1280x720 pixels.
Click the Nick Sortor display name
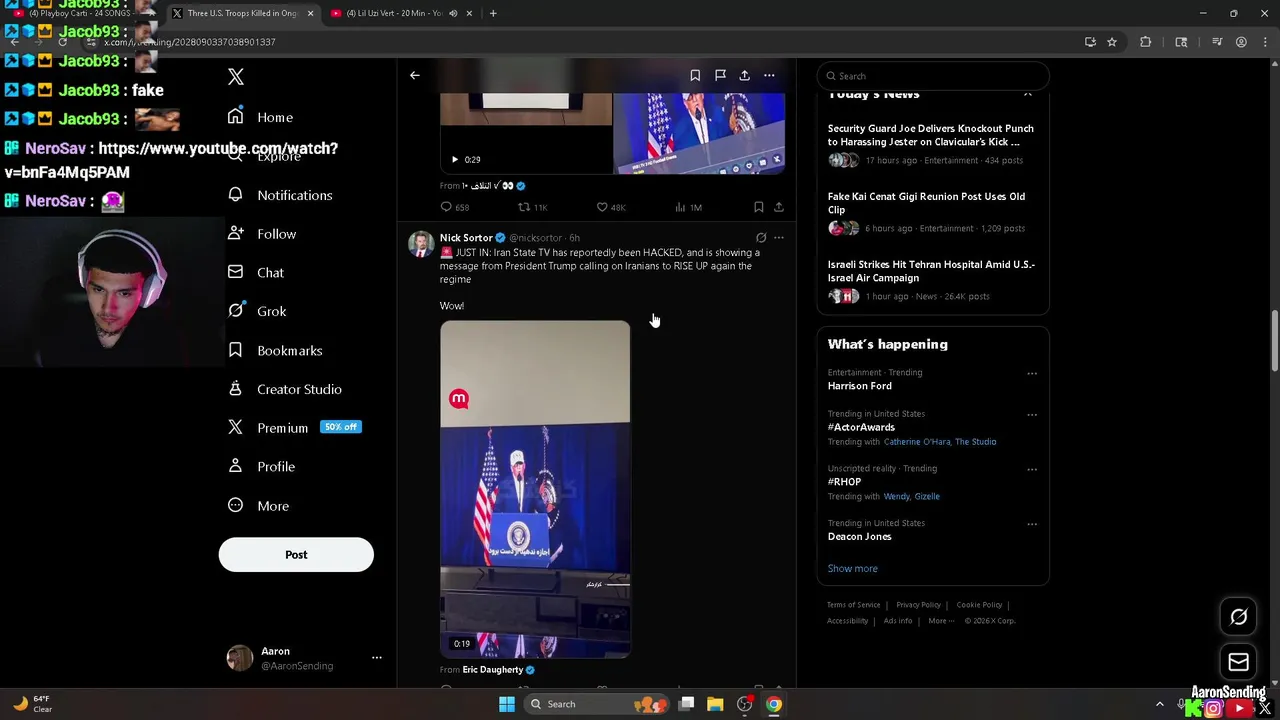click(466, 238)
